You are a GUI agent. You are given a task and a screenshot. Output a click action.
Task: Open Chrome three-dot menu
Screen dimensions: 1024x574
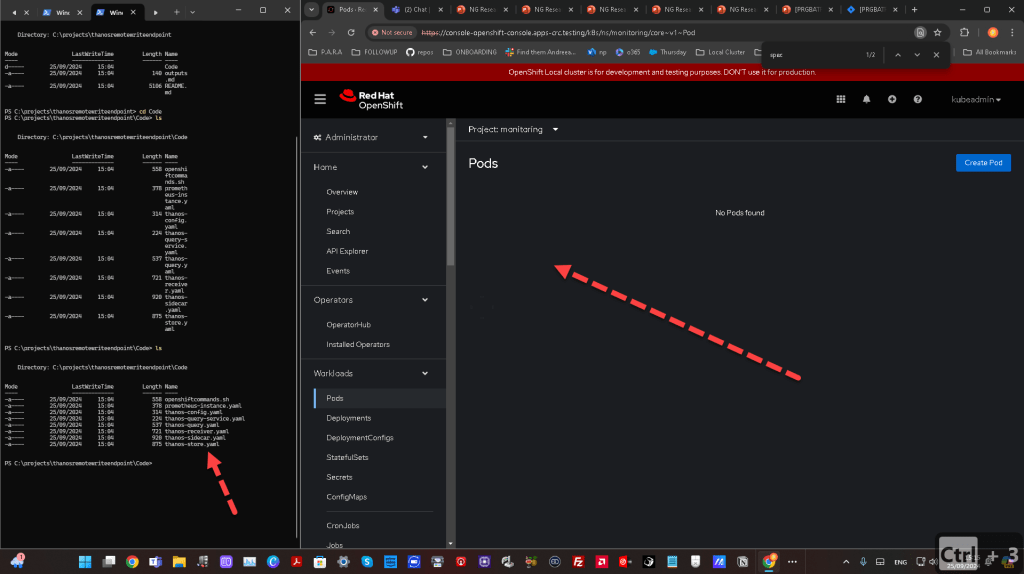(x=1012, y=32)
